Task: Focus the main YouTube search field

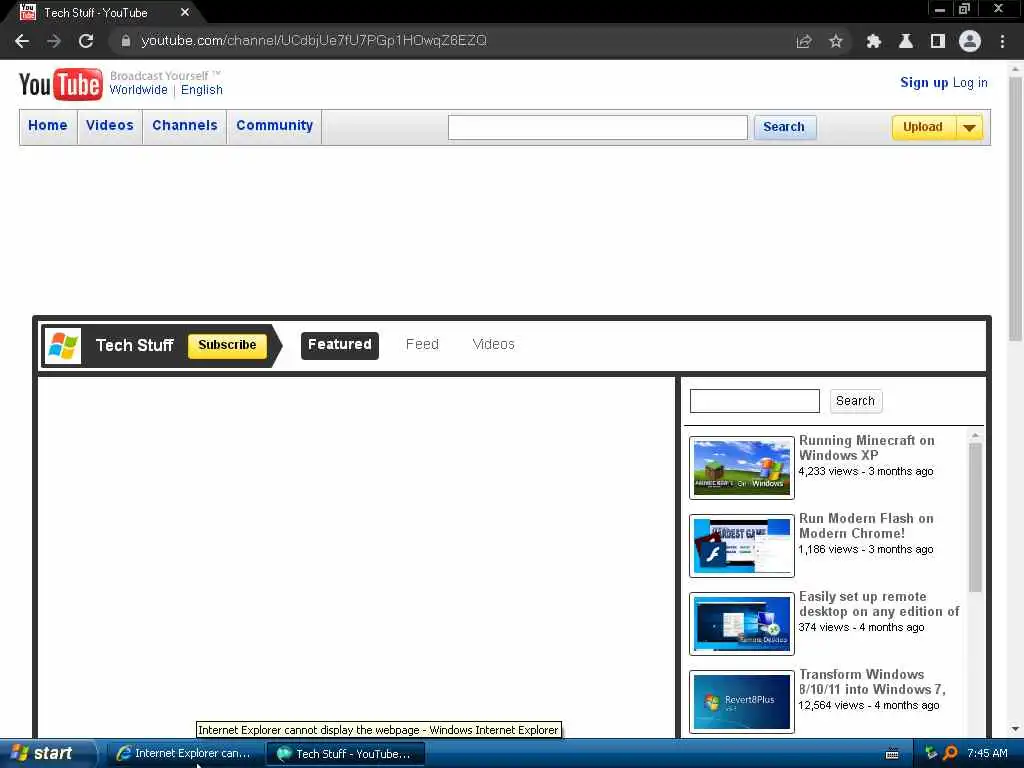Action: coord(598,127)
